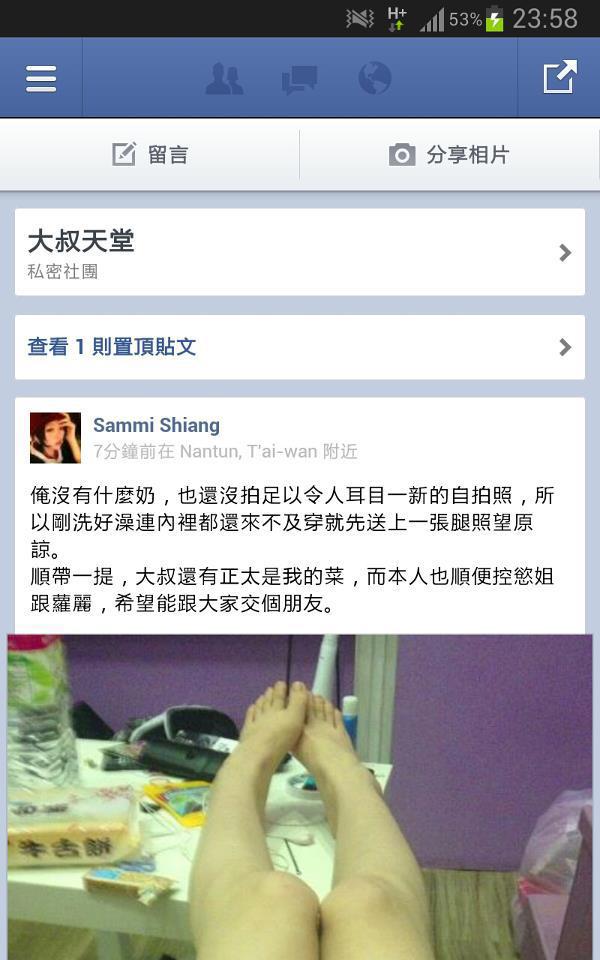600x960 pixels.
Task: View the 查看 1 則置頂貼文 link
Action: [111, 347]
